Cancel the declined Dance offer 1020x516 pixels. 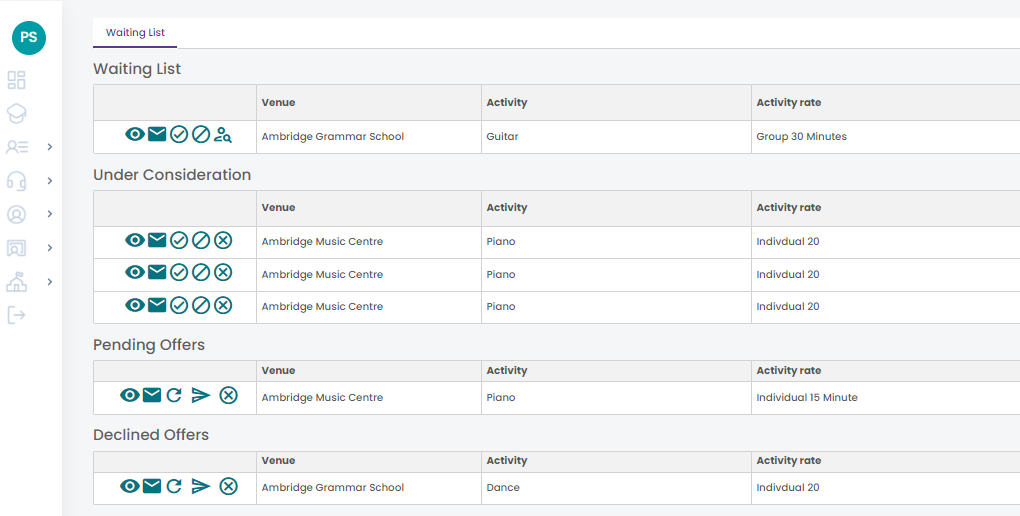click(228, 486)
